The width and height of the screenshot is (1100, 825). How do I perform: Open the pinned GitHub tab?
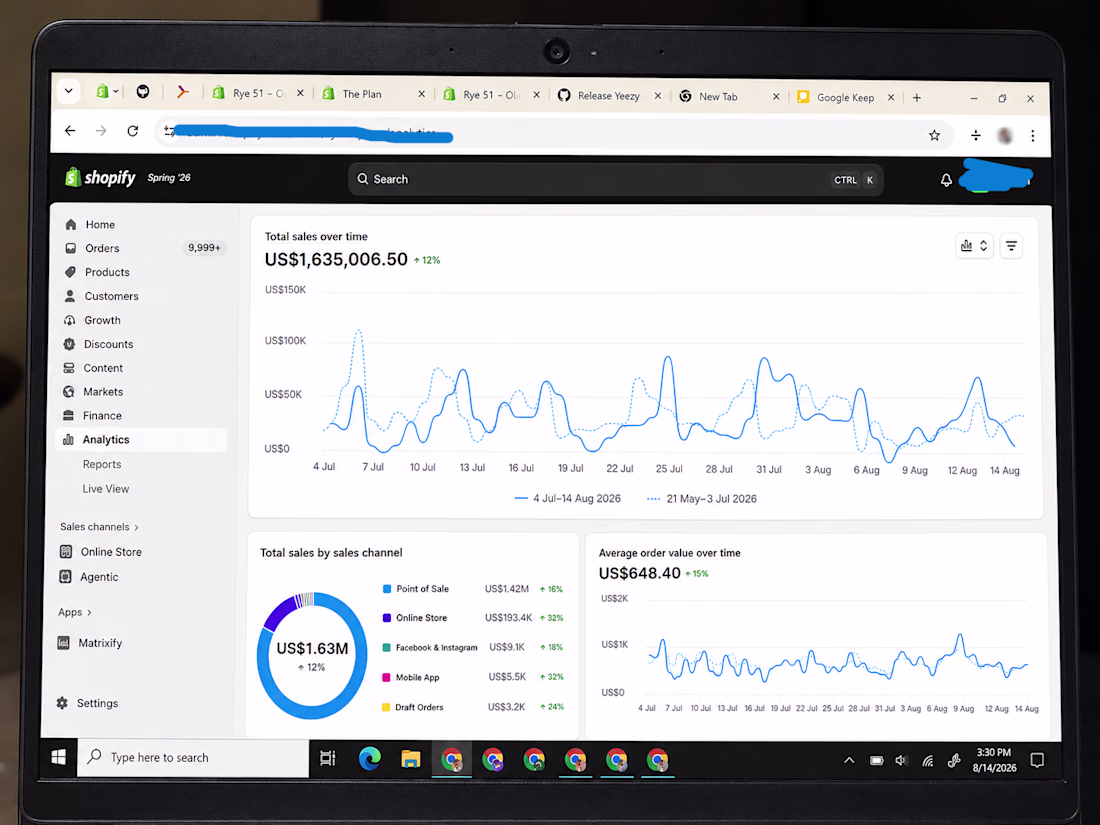143,92
